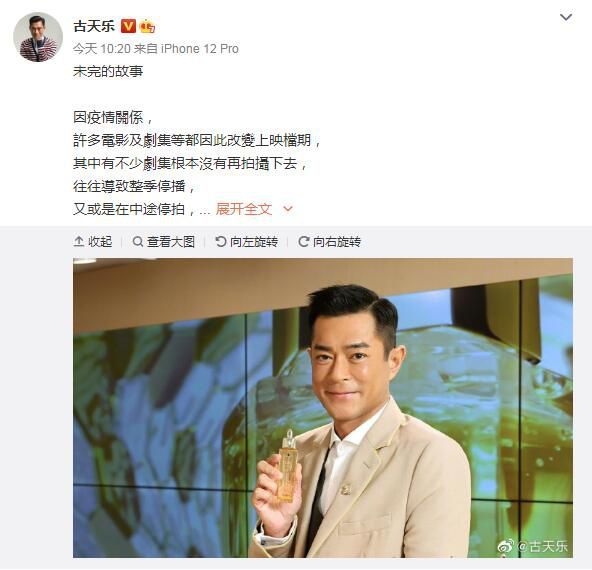The width and height of the screenshot is (592, 570).
Task: Rotate image left with 向左旋转
Action: pos(247,242)
